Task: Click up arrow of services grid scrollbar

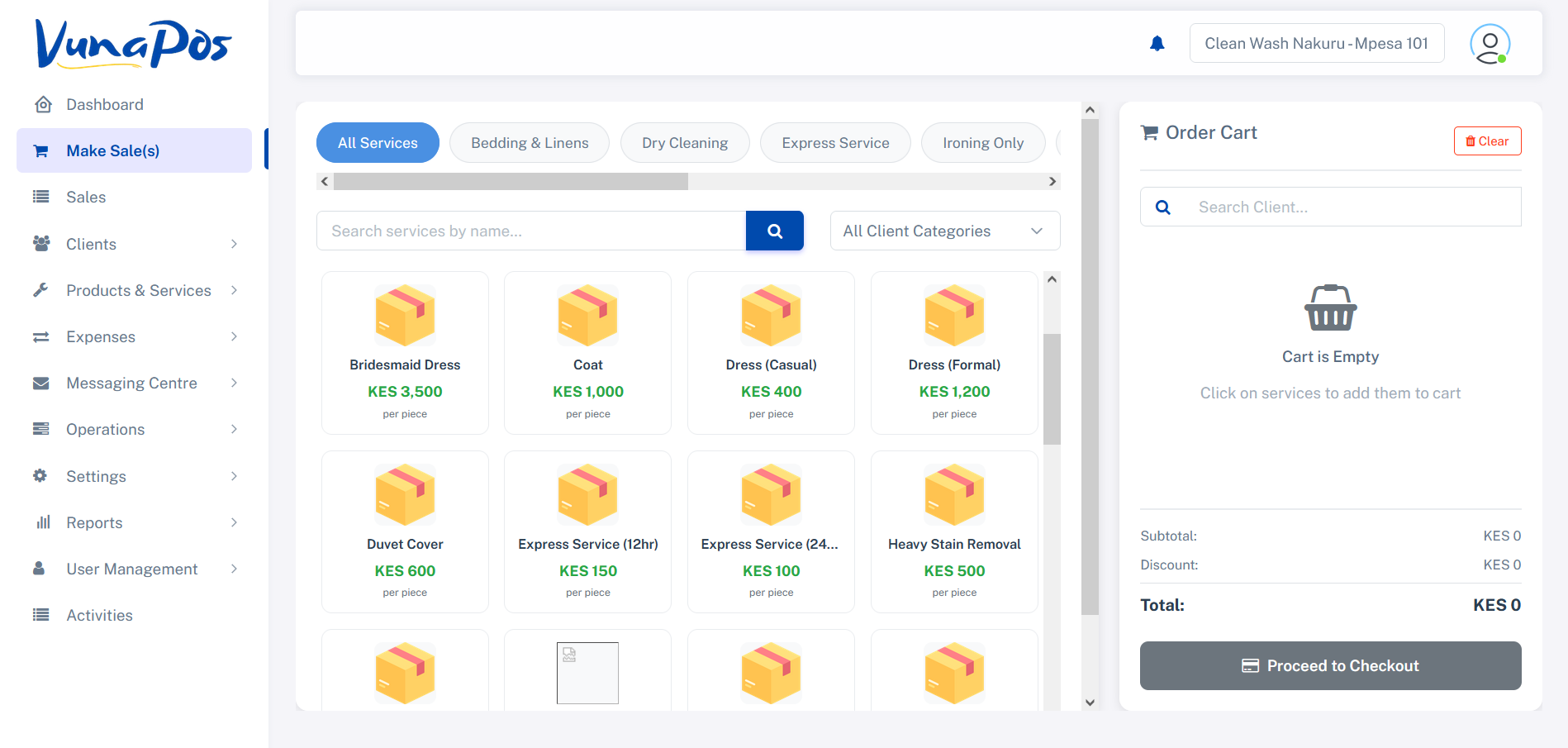Action: [x=1052, y=279]
